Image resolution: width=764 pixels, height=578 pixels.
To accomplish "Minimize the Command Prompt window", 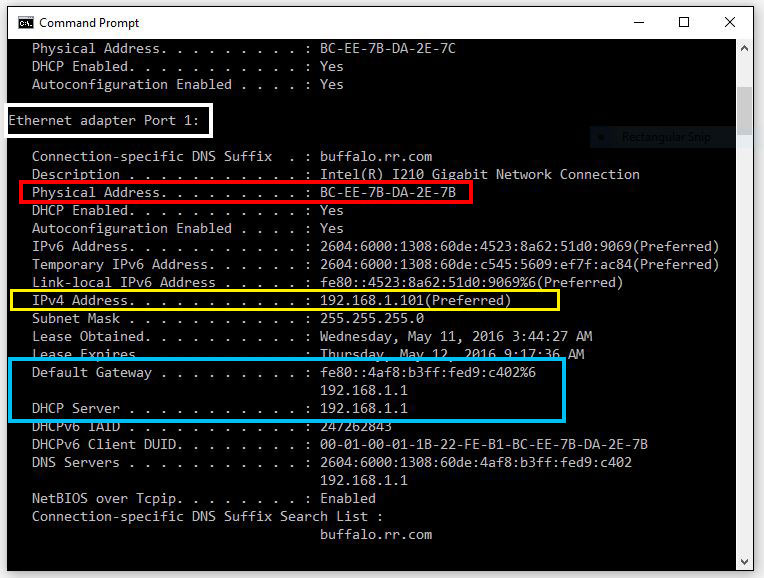I will [x=639, y=22].
